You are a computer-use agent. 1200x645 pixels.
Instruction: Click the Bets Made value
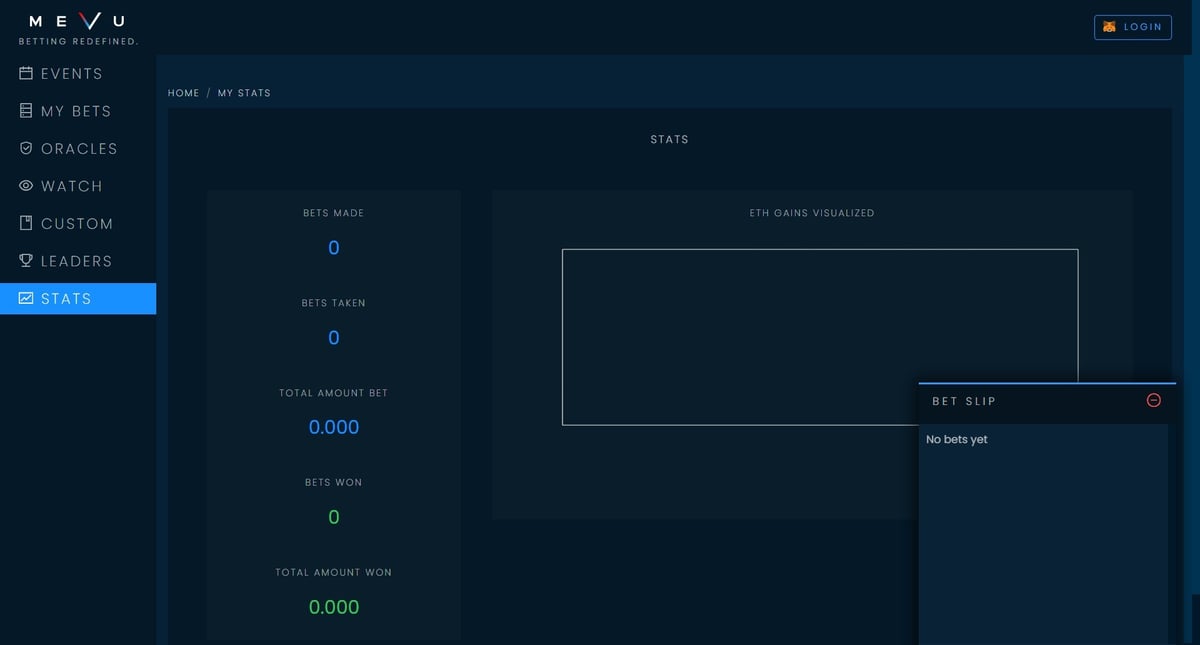pos(333,248)
